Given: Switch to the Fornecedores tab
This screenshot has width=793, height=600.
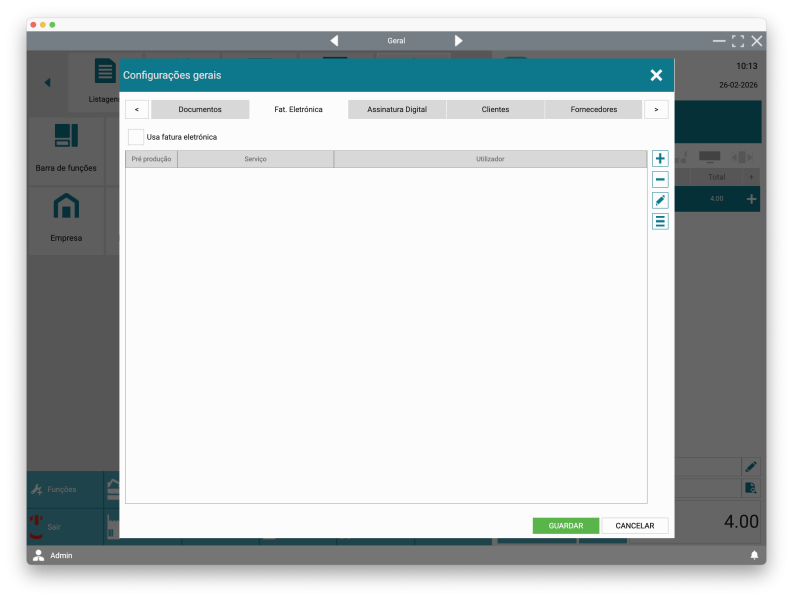Looking at the screenshot, I should point(593,109).
